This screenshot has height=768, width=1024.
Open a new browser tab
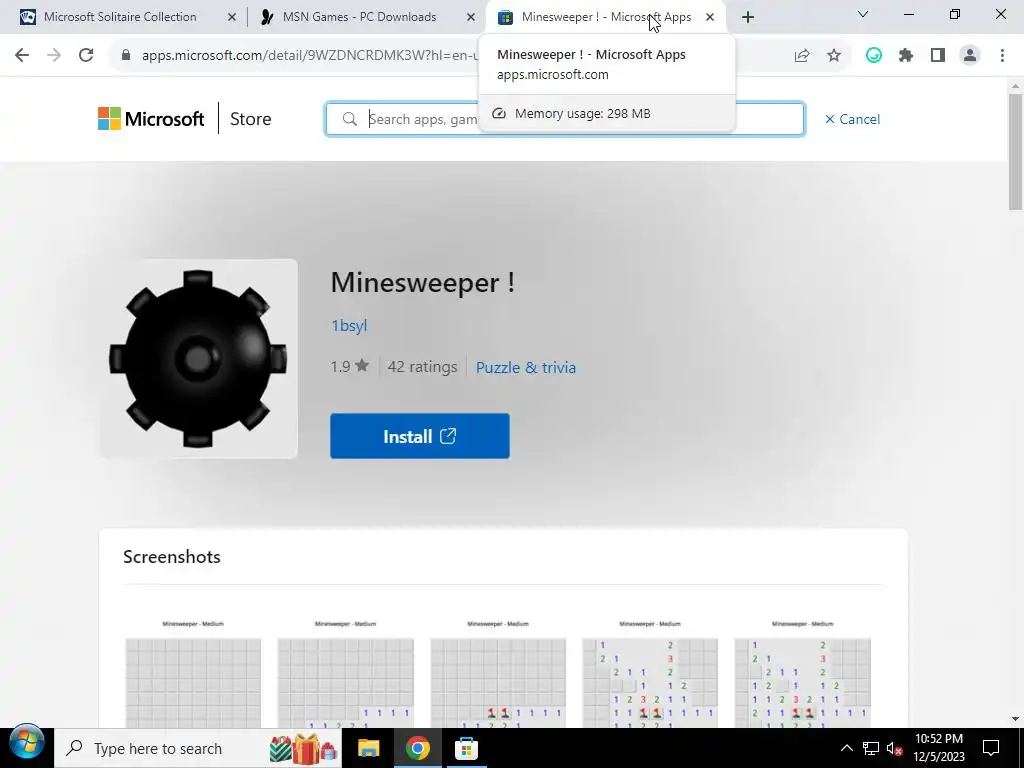748,17
